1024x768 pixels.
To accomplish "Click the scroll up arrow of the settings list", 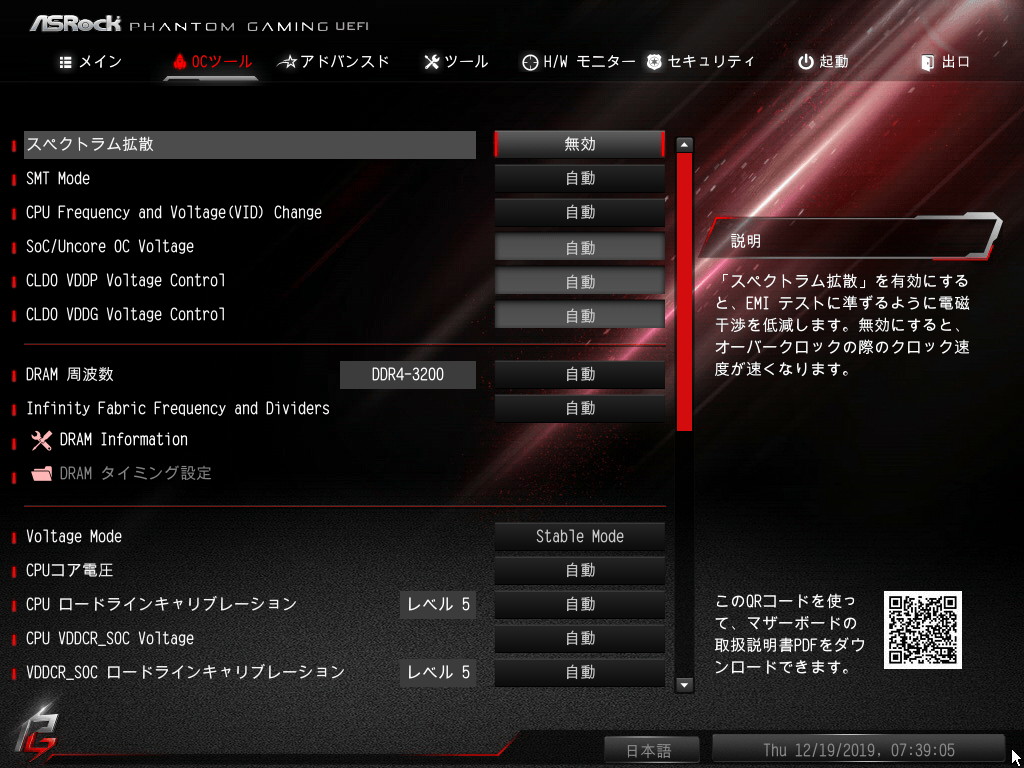I will point(684,144).
